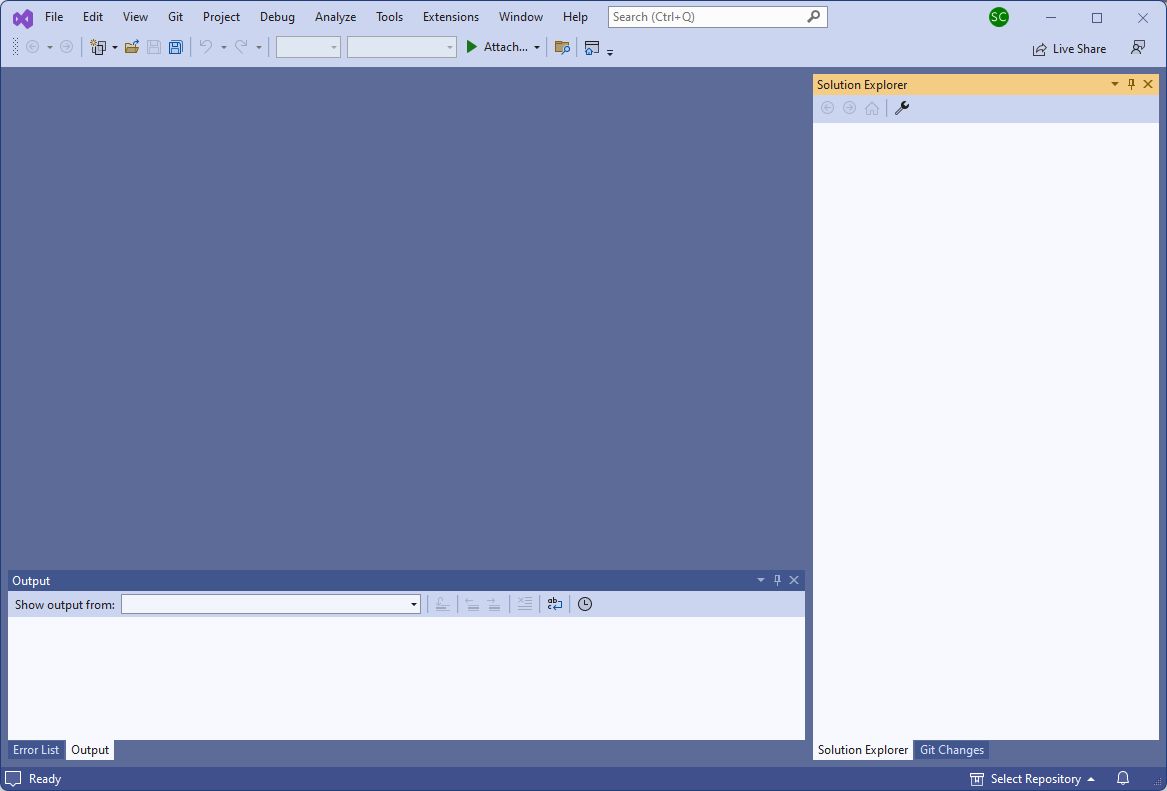
Task: Toggle Word Wrap in Output panel
Action: 554,604
